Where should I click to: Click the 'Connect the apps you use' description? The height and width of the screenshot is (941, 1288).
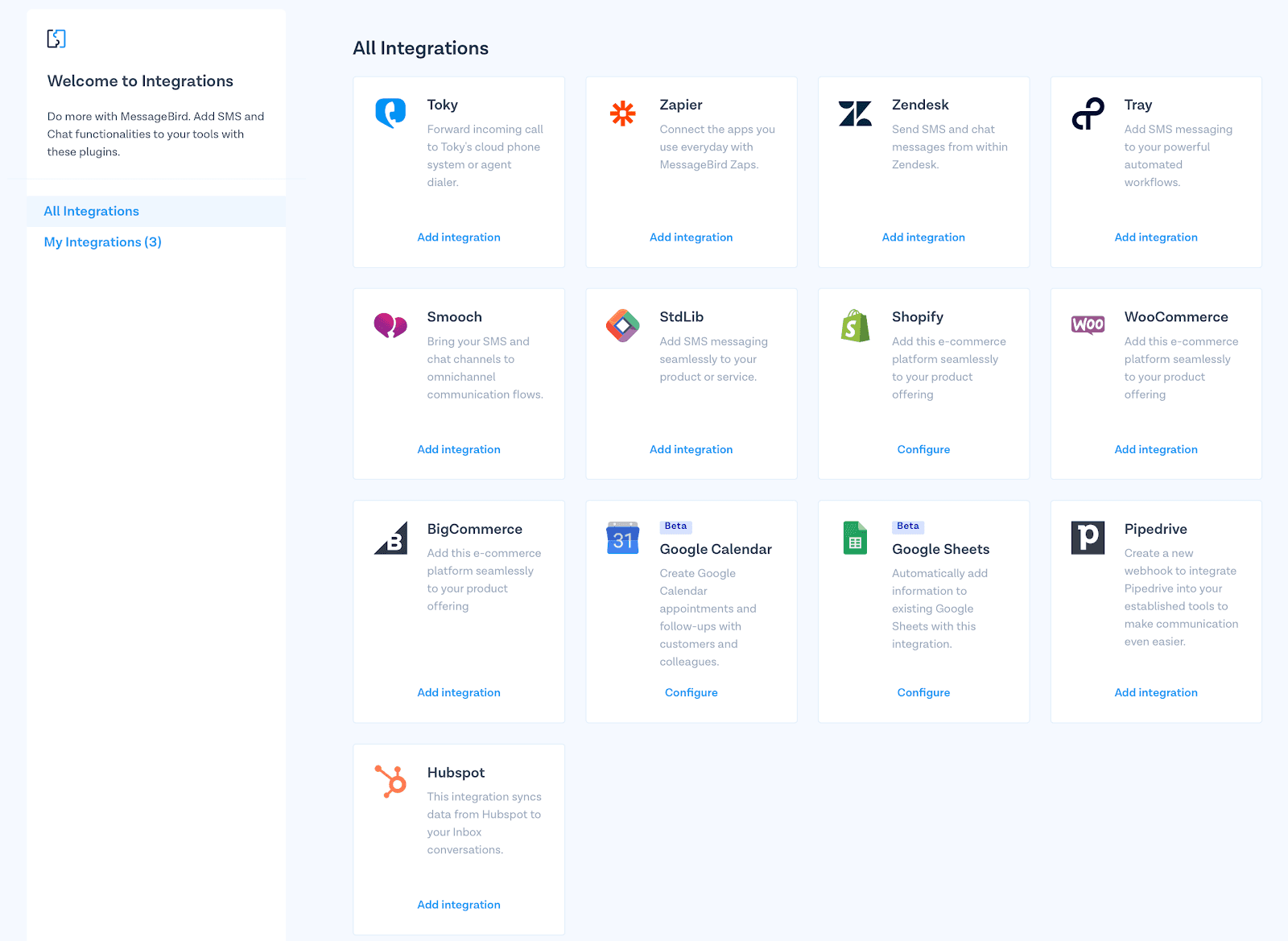(x=717, y=147)
